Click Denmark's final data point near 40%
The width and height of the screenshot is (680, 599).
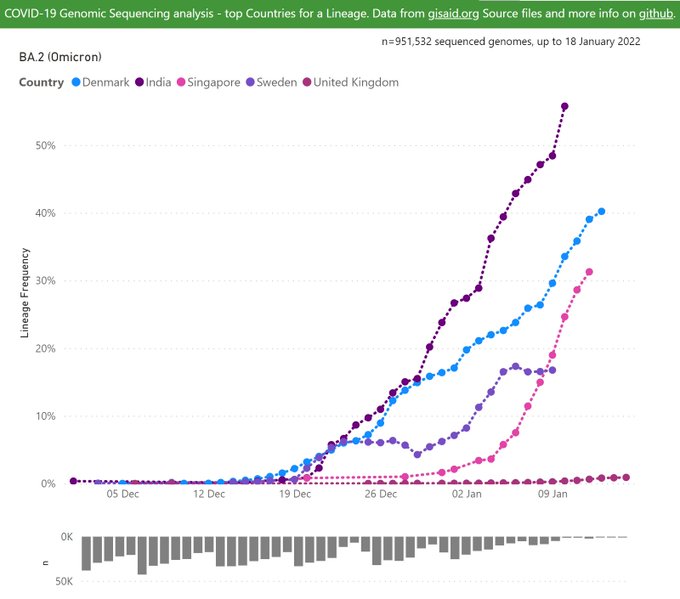pos(601,211)
